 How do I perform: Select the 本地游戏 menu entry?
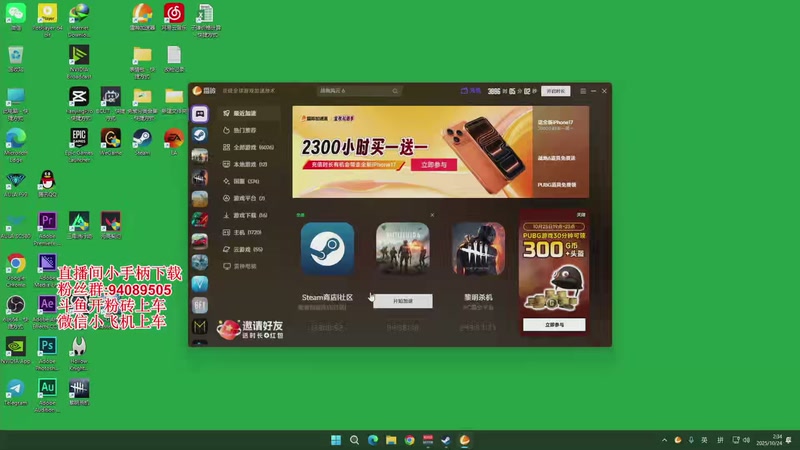pos(245,164)
